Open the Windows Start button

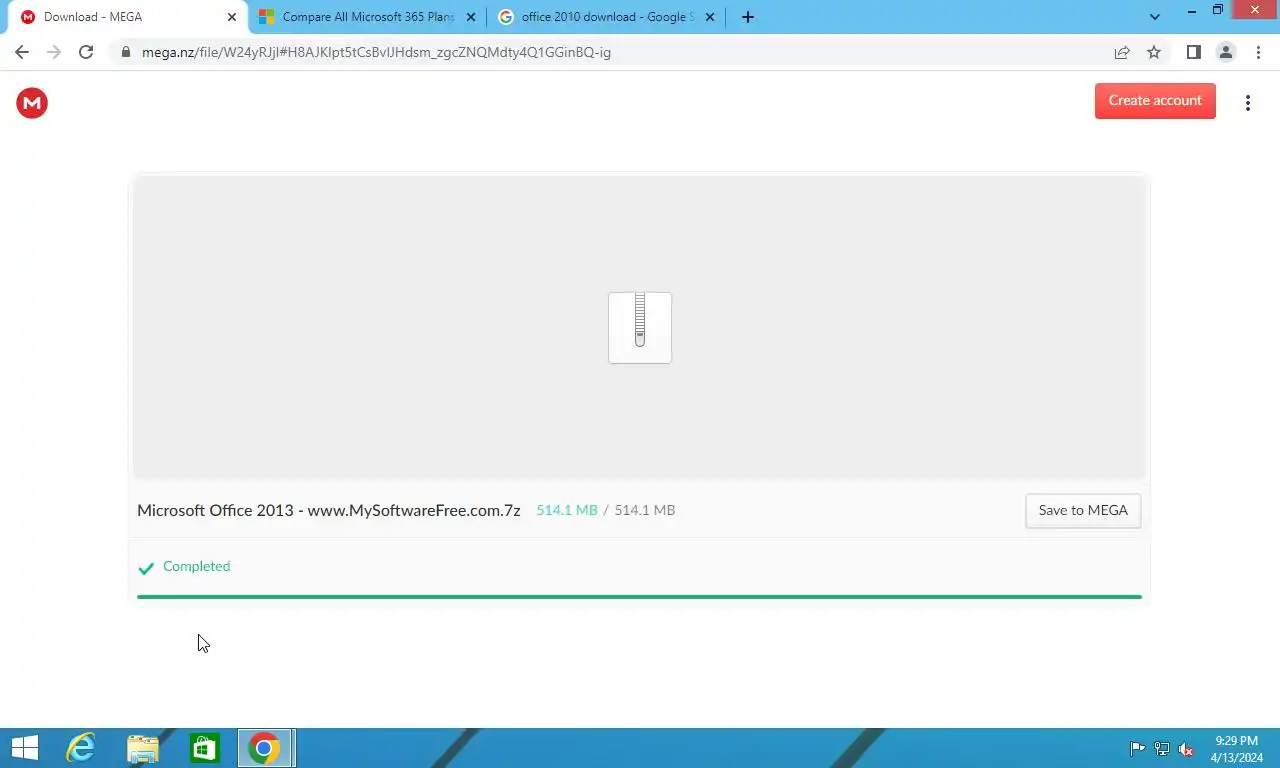click(24, 748)
